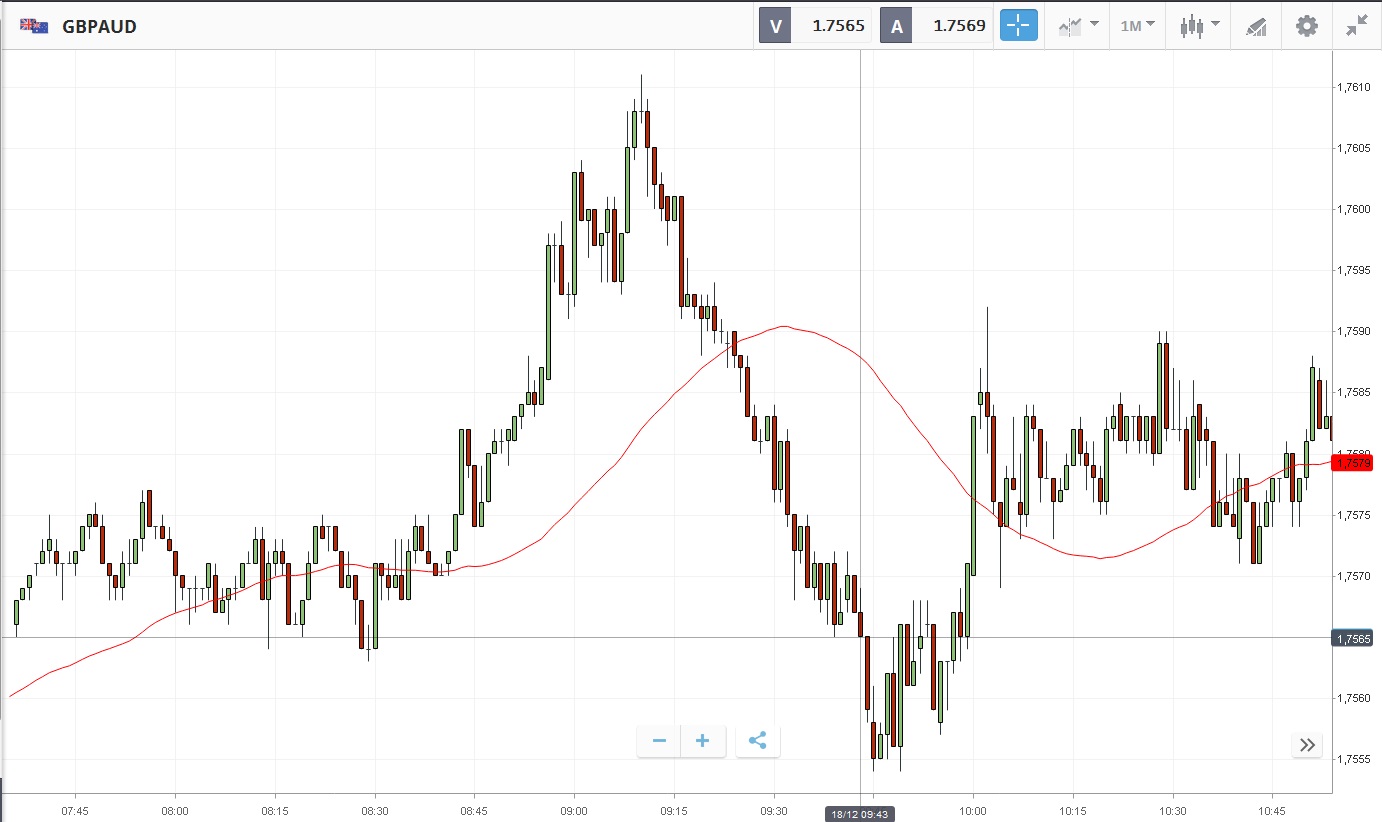Click the 09:00 time axis label
This screenshot has width=1382, height=822.
574,810
